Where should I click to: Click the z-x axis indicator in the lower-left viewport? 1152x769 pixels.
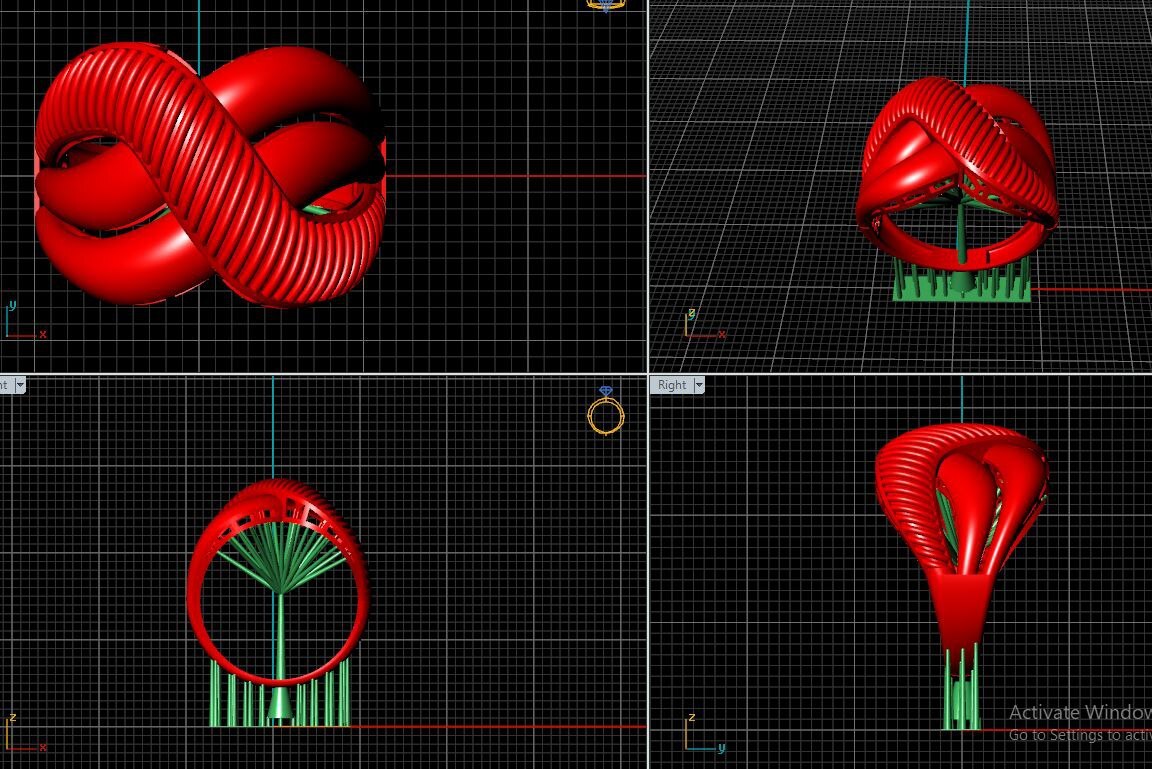click(23, 733)
